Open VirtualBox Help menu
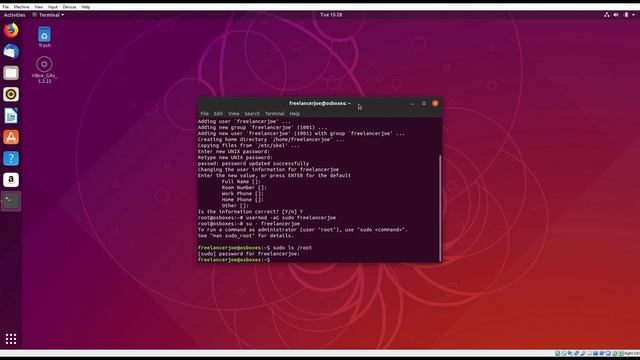The width and height of the screenshot is (640, 360). [85, 7]
